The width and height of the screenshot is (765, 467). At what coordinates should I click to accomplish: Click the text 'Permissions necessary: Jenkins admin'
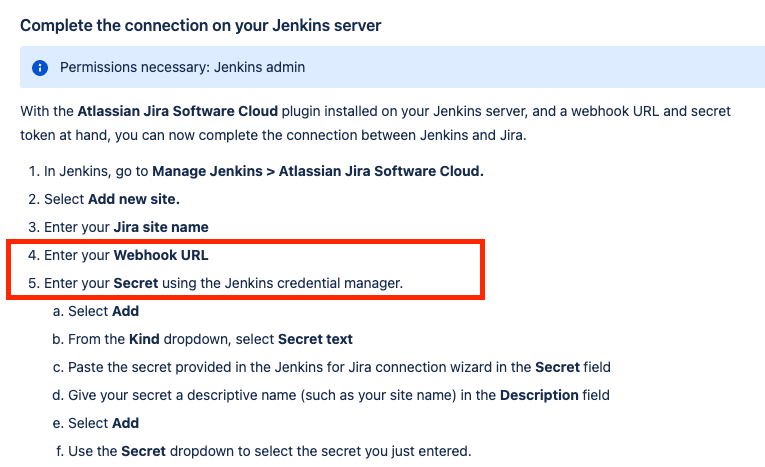(x=182, y=67)
